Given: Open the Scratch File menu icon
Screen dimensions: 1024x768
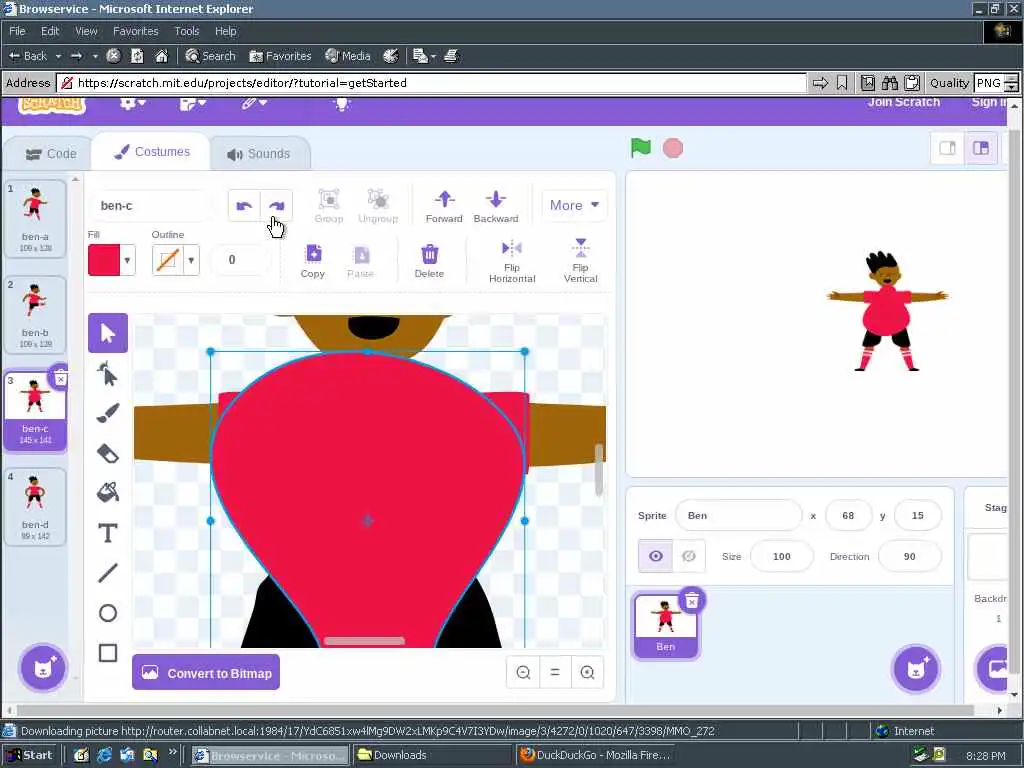Looking at the screenshot, I should [193, 103].
